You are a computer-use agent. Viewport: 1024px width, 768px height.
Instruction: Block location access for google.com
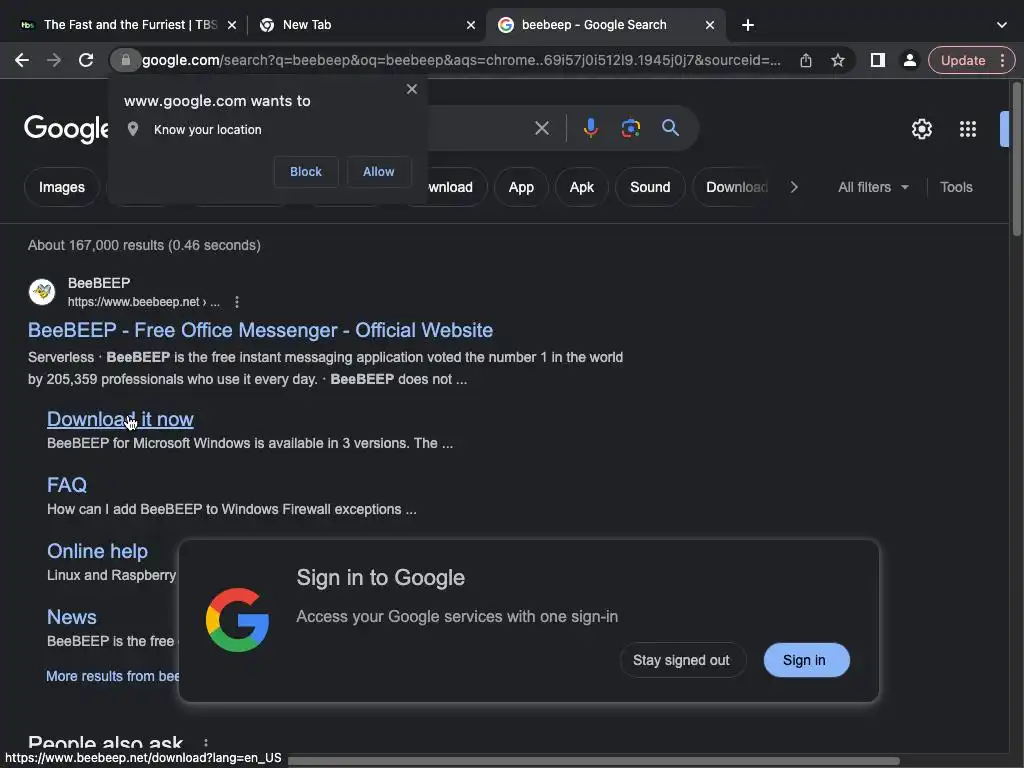pyautogui.click(x=306, y=172)
